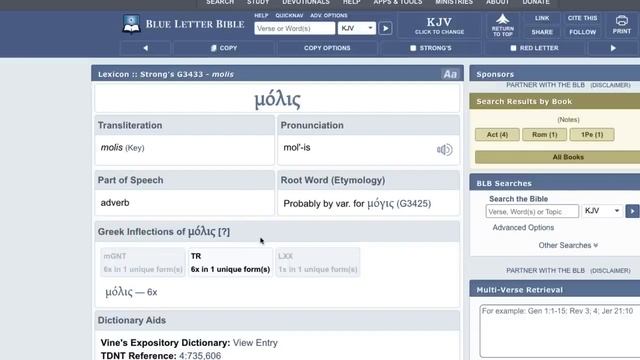Click the μόλις — 6x inflection entry
This screenshot has width=640, height=360.
coord(131,292)
